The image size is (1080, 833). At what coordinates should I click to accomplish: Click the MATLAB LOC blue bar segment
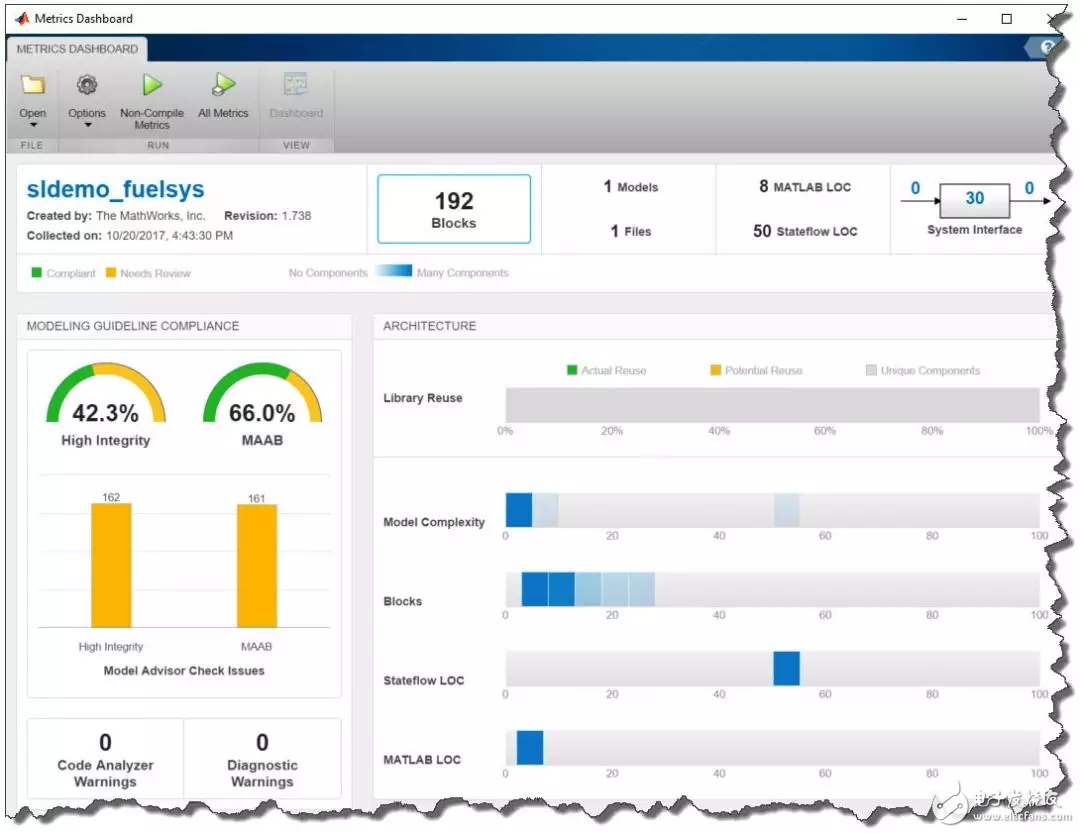tap(529, 747)
